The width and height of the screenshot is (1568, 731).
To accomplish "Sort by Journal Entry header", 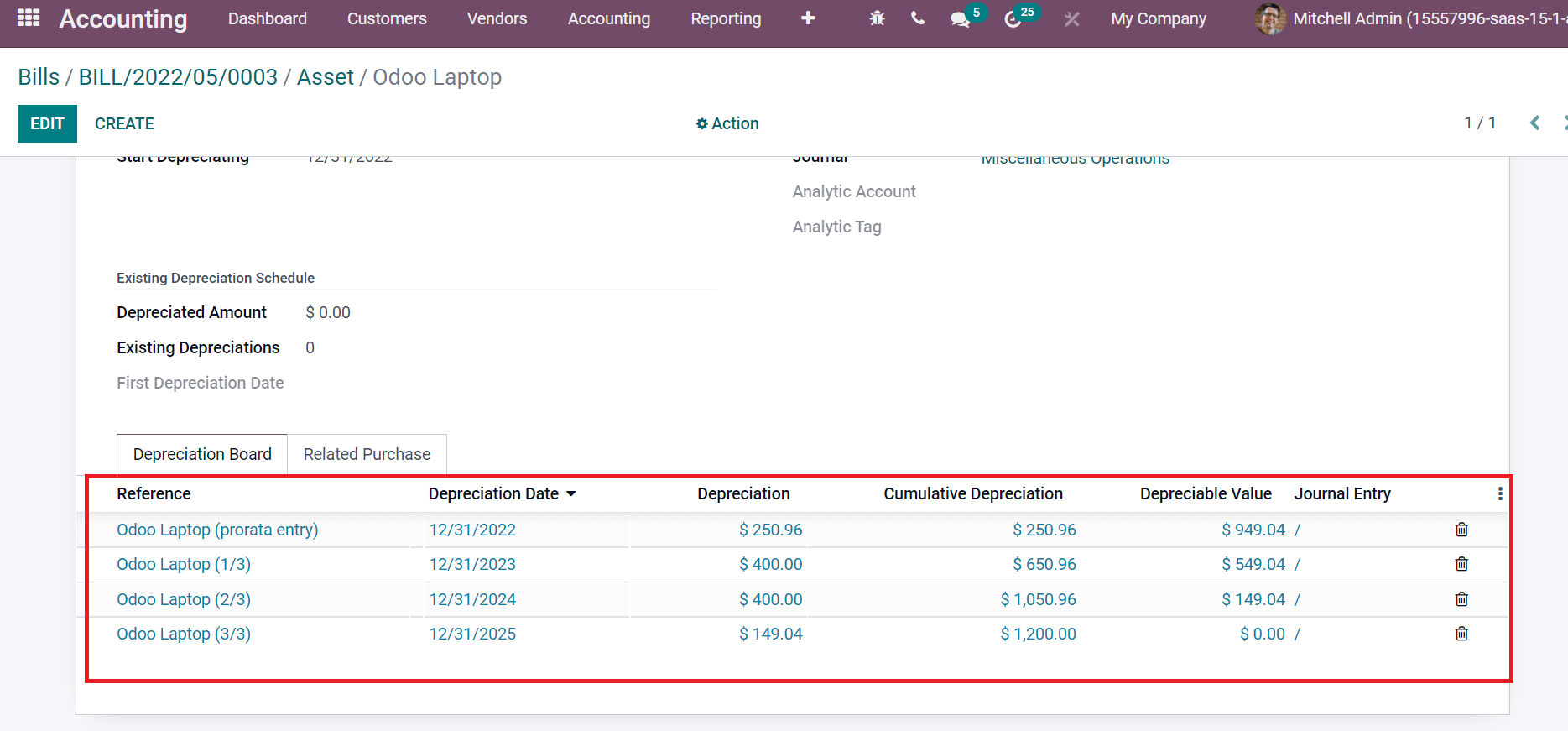I will [1342, 493].
